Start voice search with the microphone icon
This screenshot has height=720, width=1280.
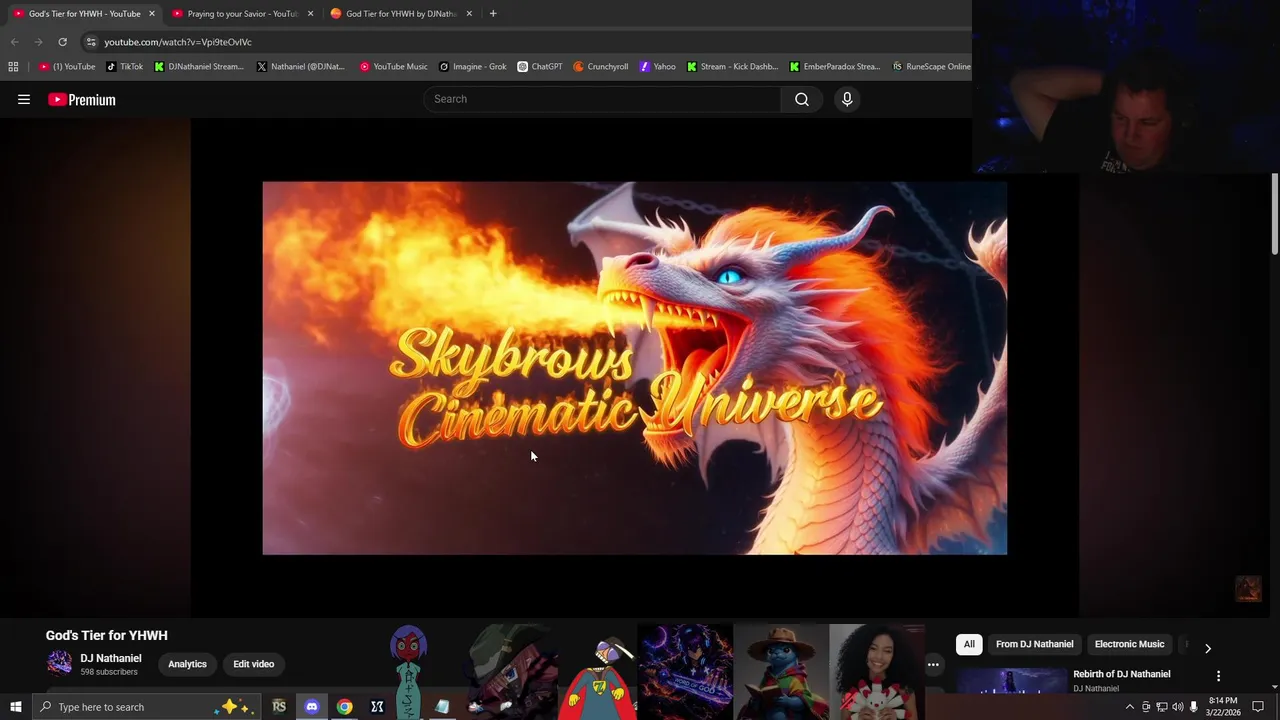pos(847,99)
